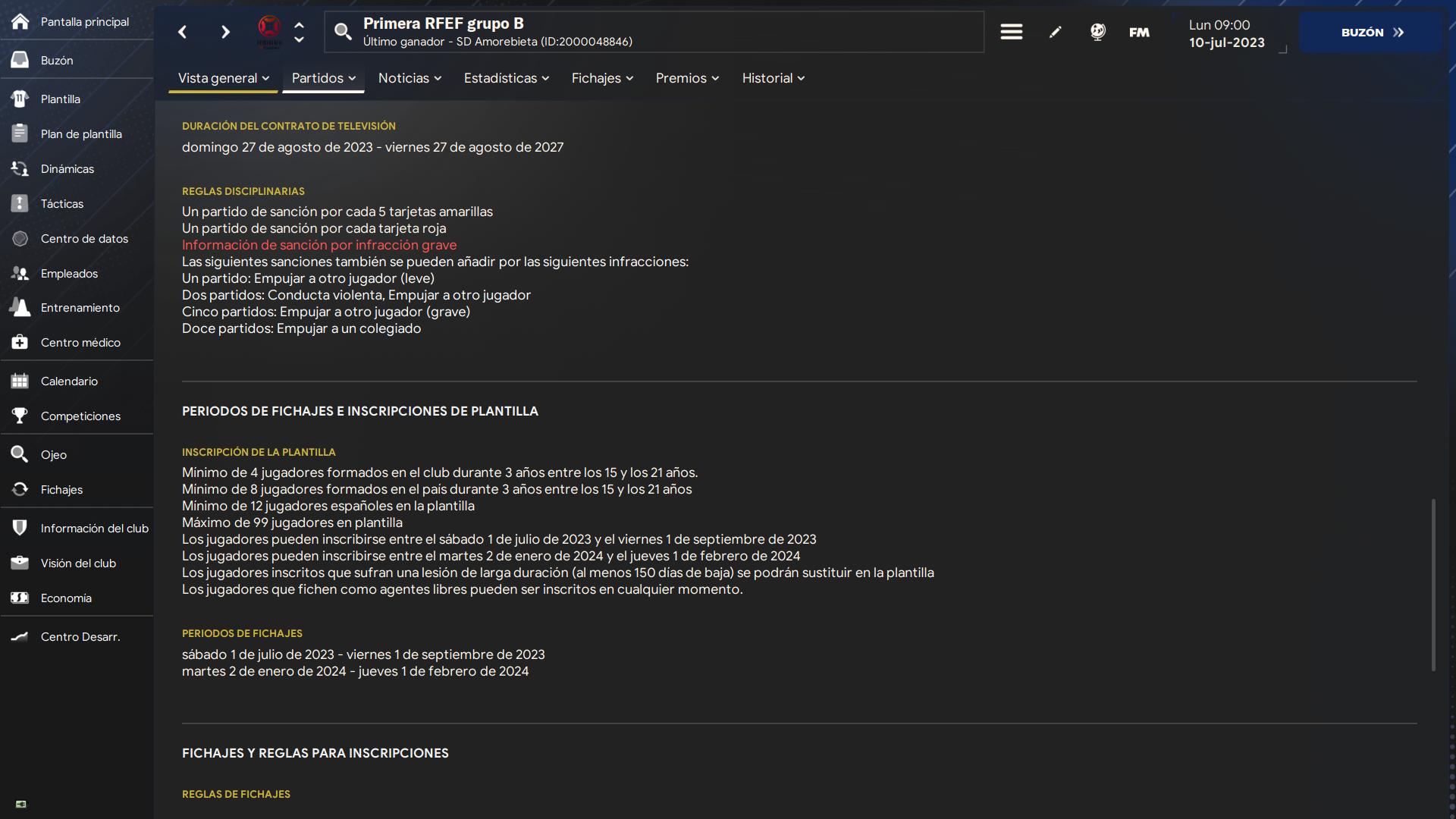
Task: Open Pantalla principal home icon
Action: [x=20, y=21]
